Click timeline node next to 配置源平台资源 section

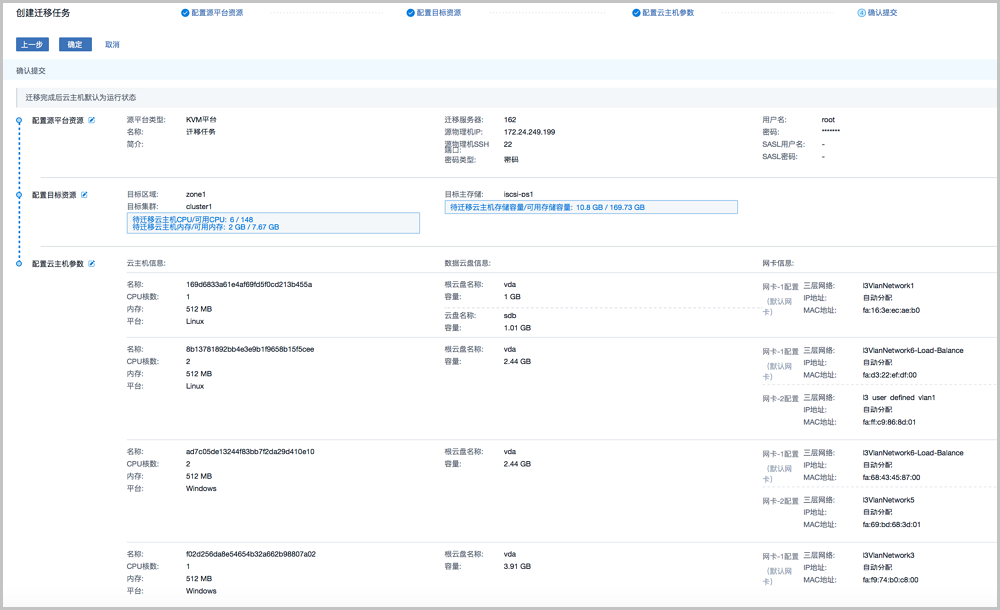coord(18,120)
